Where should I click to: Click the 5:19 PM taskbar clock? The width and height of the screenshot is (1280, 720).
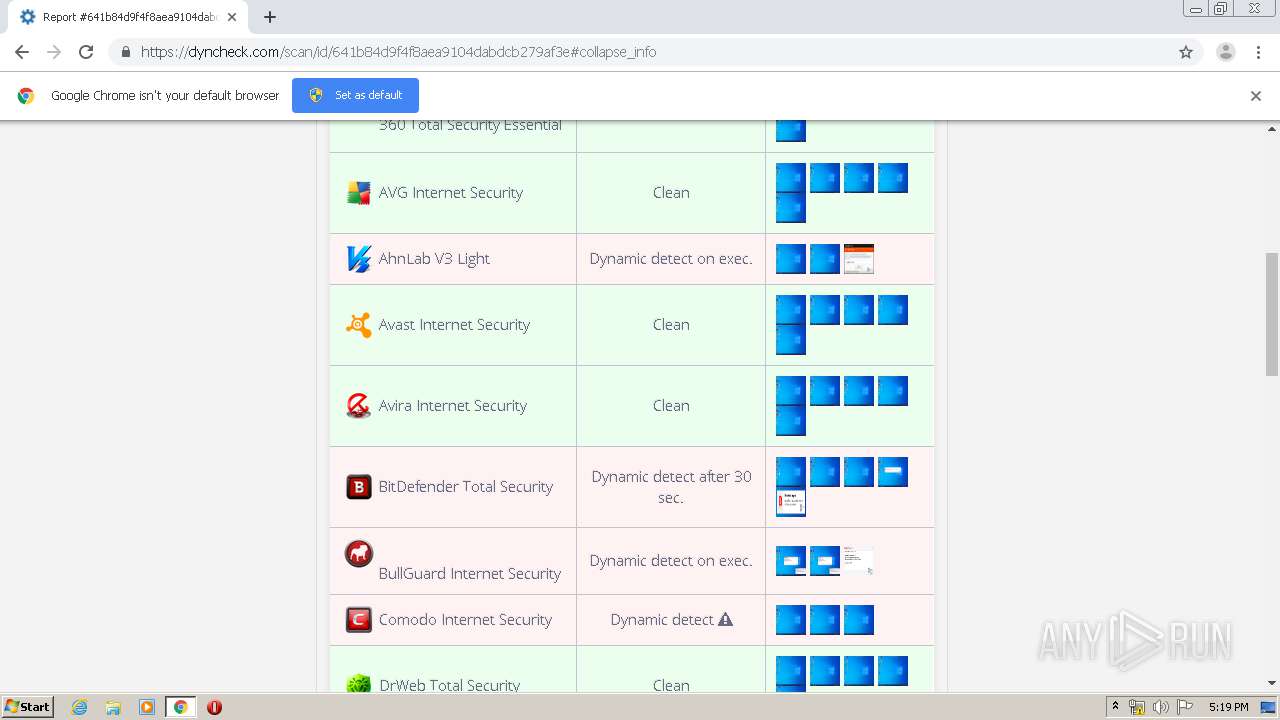tap(1228, 707)
